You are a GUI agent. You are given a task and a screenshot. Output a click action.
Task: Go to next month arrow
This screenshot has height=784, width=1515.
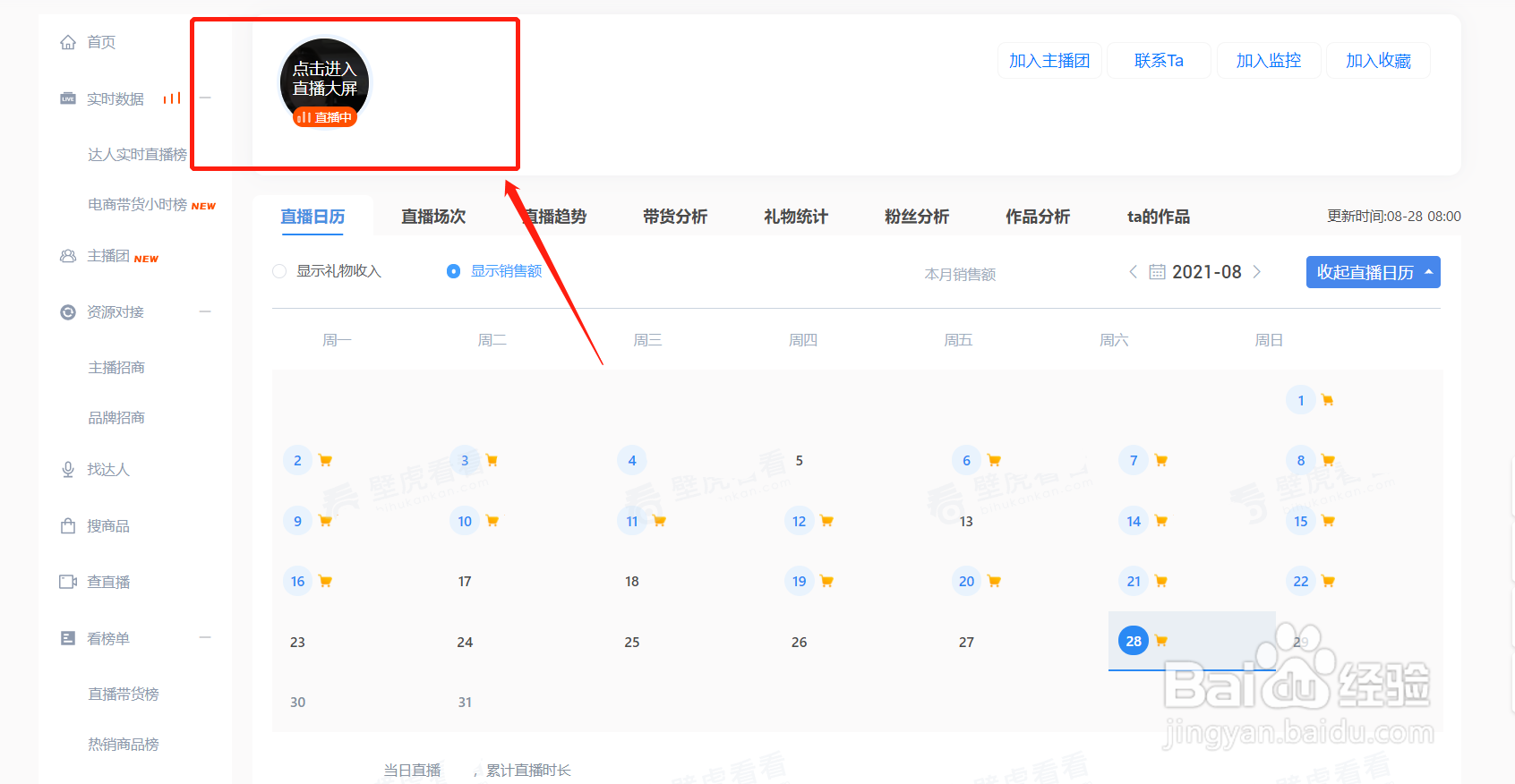[x=1257, y=272]
